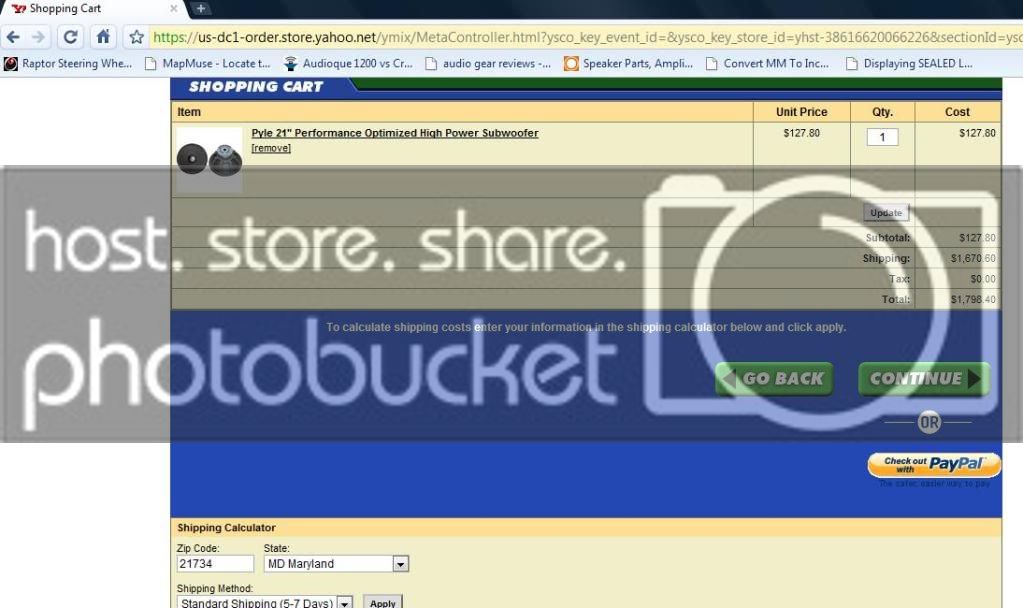Select the $1,670.60 shipping cost
The height and width of the screenshot is (608, 1023).
click(x=973, y=258)
